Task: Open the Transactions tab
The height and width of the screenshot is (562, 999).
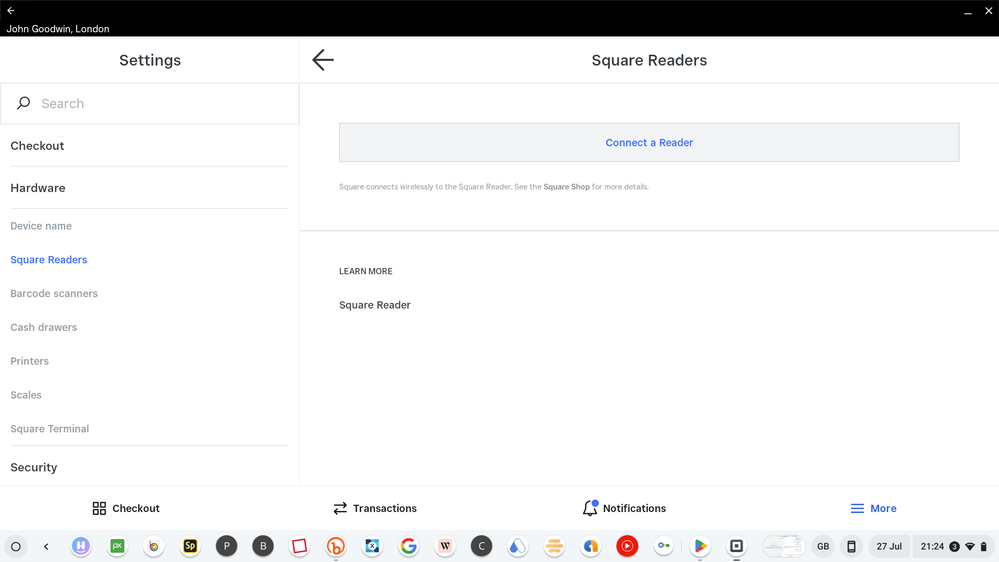Action: click(375, 508)
